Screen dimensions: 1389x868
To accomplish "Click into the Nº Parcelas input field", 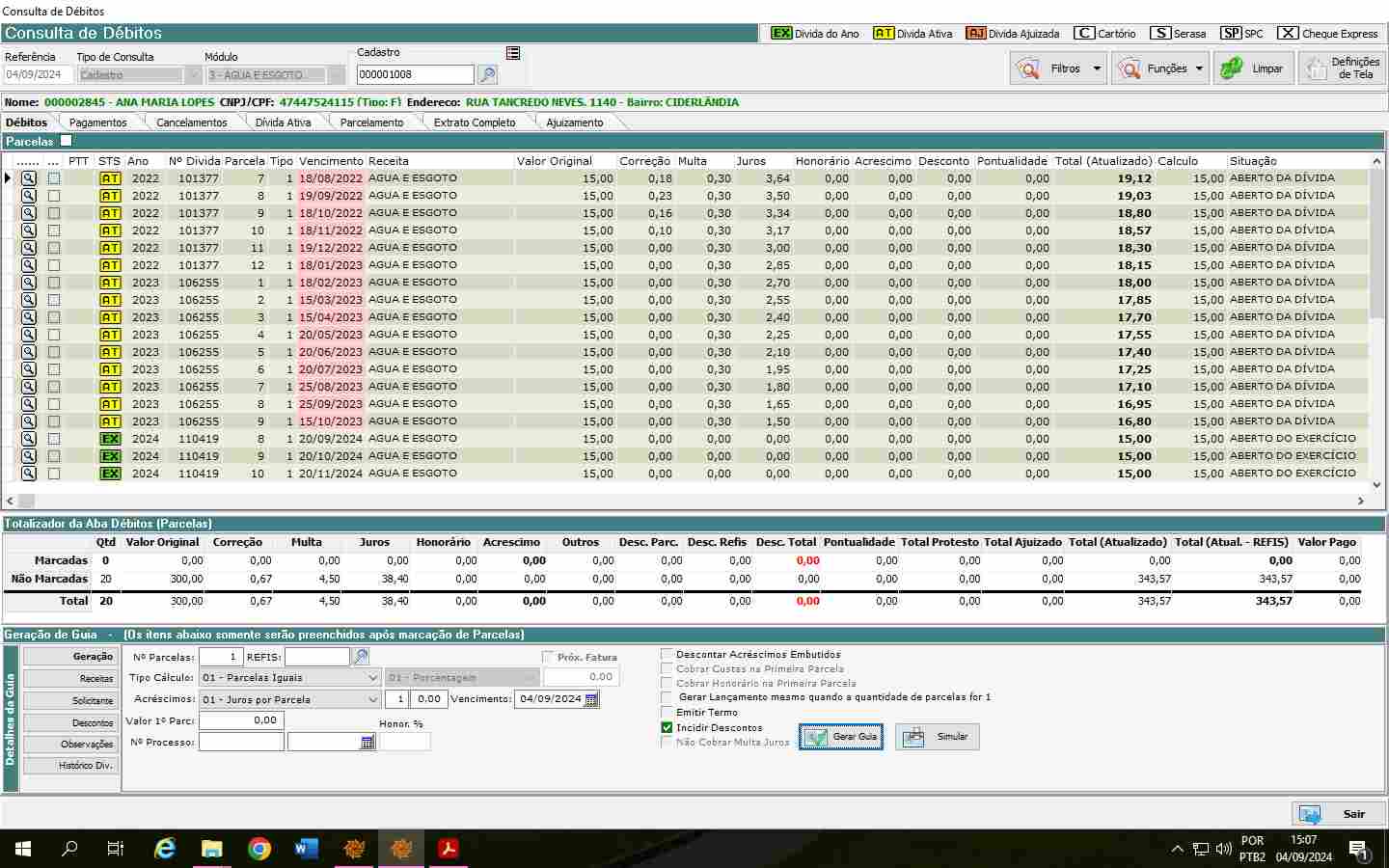I will coord(221,657).
